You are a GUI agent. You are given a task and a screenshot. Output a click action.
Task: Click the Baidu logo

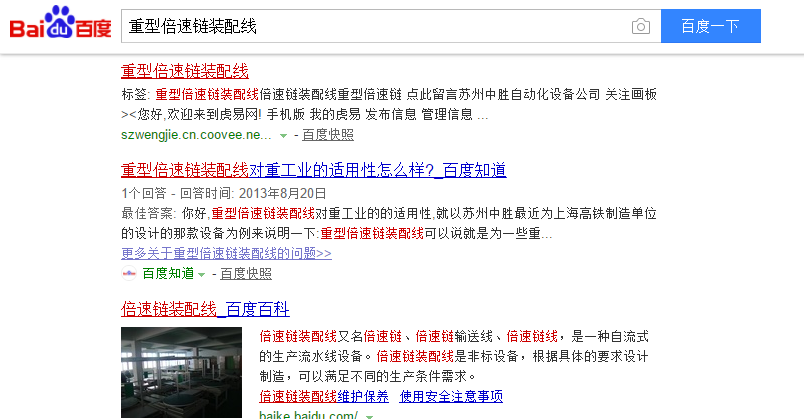(61, 23)
